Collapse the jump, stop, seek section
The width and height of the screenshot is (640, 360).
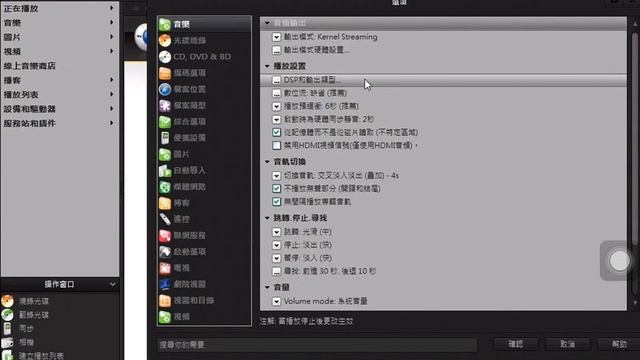[267, 218]
